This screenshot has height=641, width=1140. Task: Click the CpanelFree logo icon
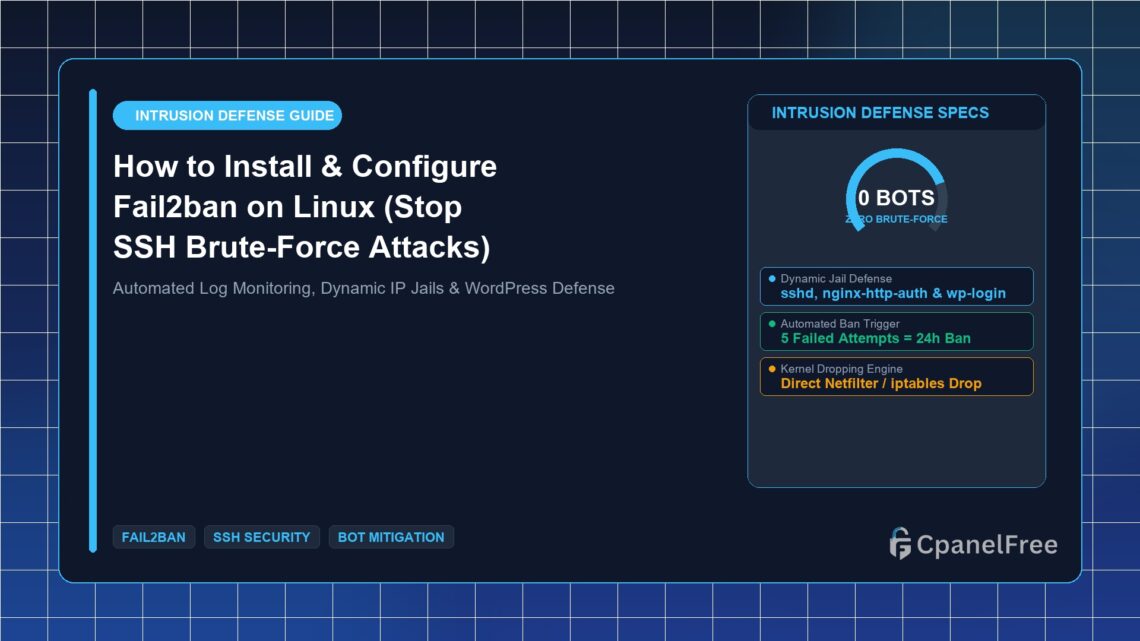click(900, 544)
